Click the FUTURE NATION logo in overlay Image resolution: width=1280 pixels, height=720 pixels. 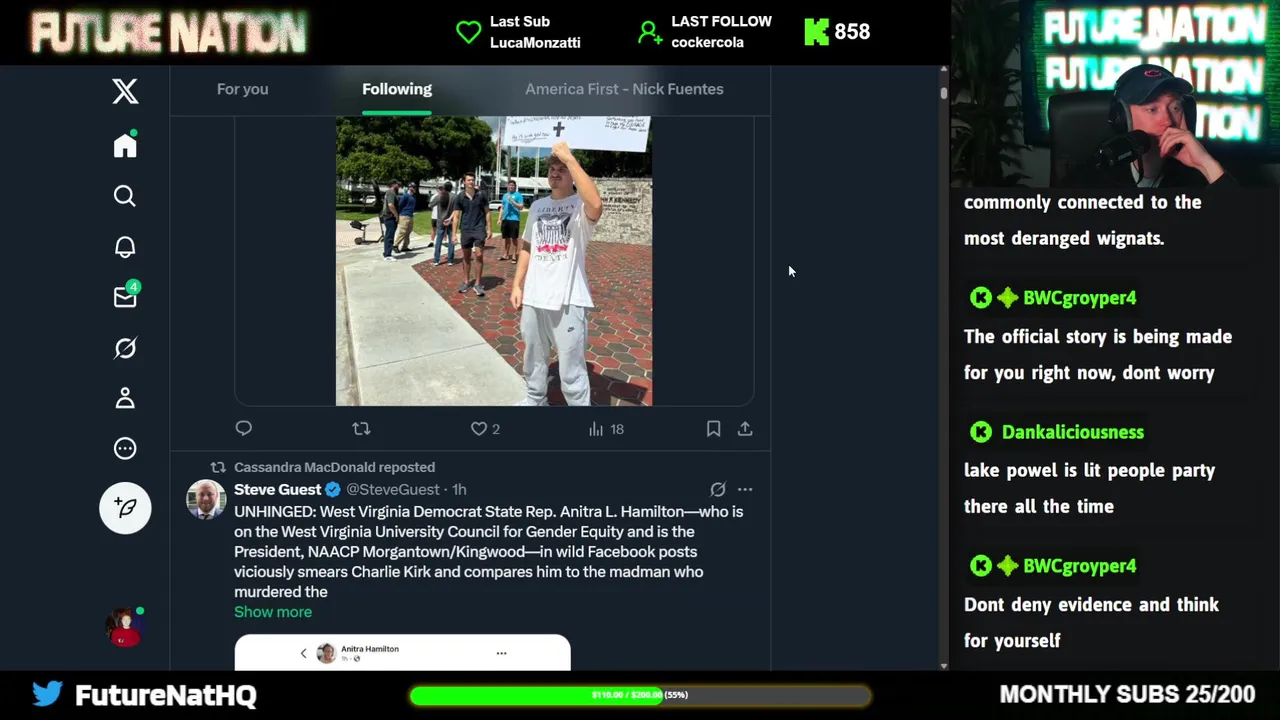pos(168,33)
